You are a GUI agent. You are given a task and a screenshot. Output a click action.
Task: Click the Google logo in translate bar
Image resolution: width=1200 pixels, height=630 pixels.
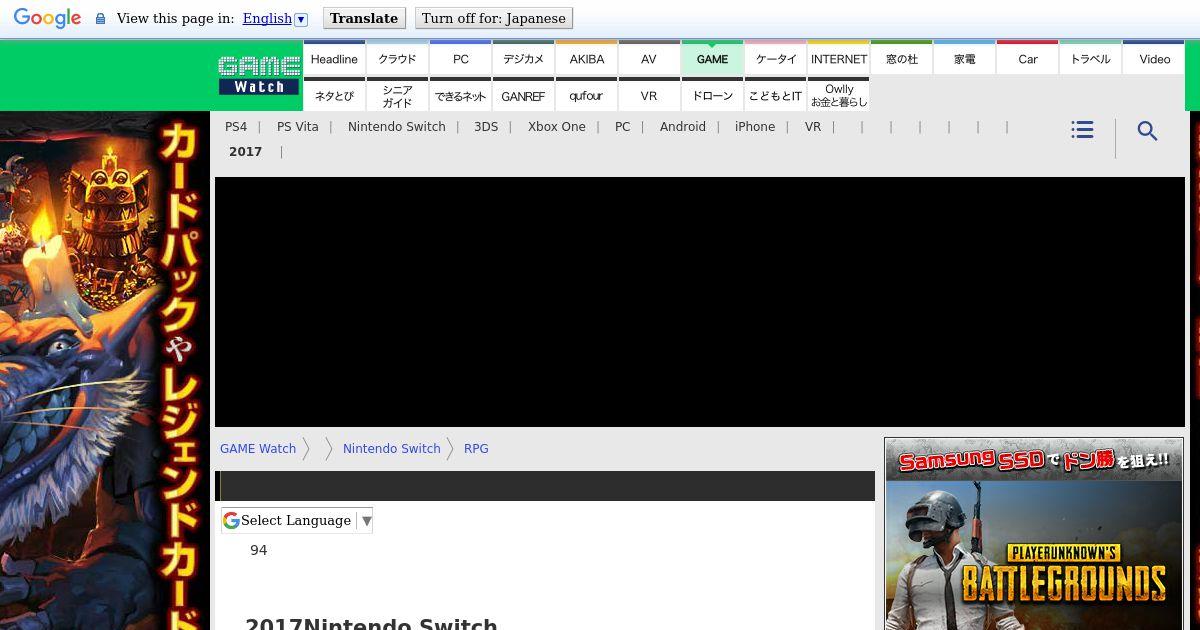tap(47, 18)
